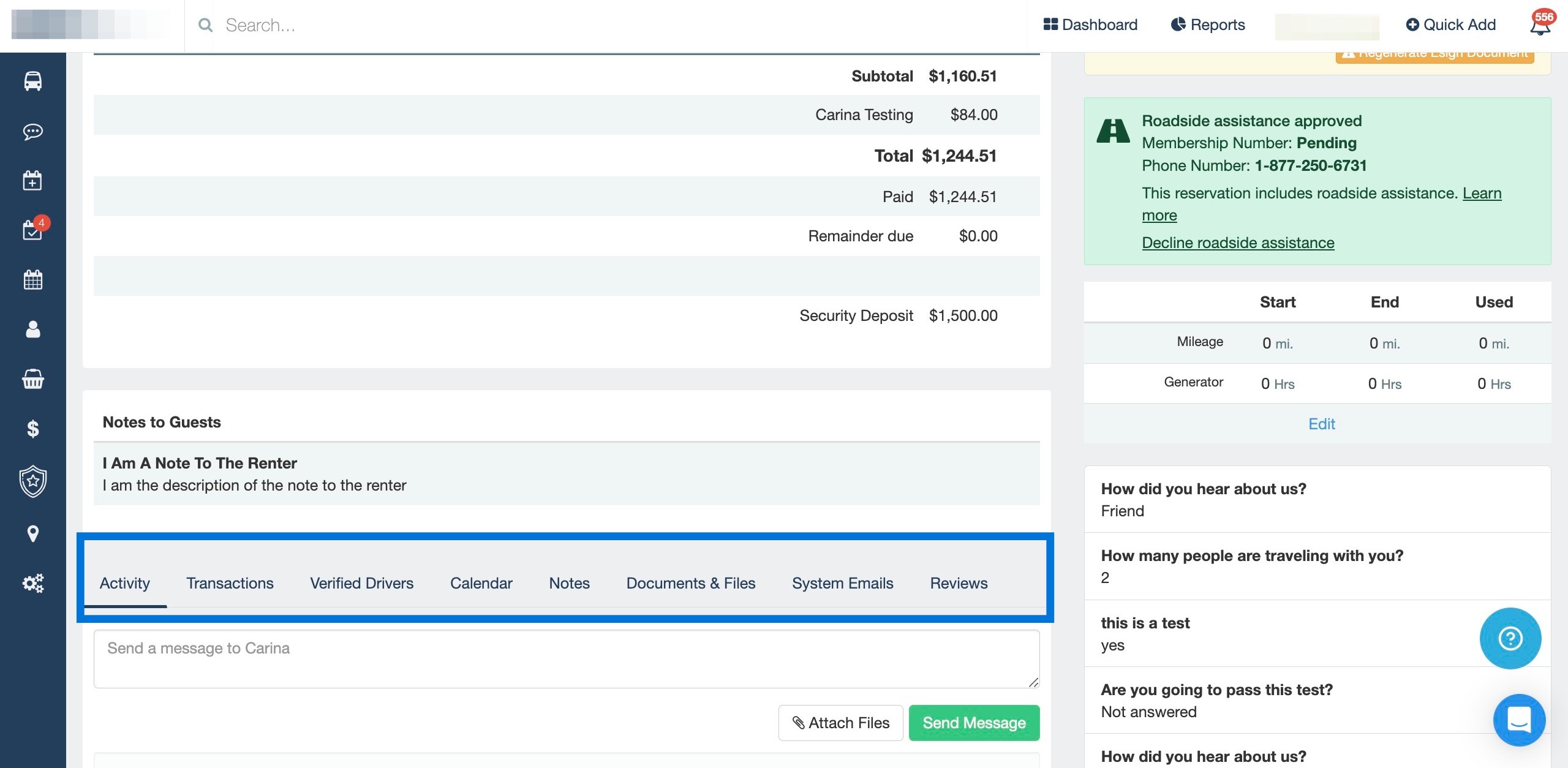Click the notifications bell showing 556
The width and height of the screenshot is (1568, 768).
[x=1540, y=26]
